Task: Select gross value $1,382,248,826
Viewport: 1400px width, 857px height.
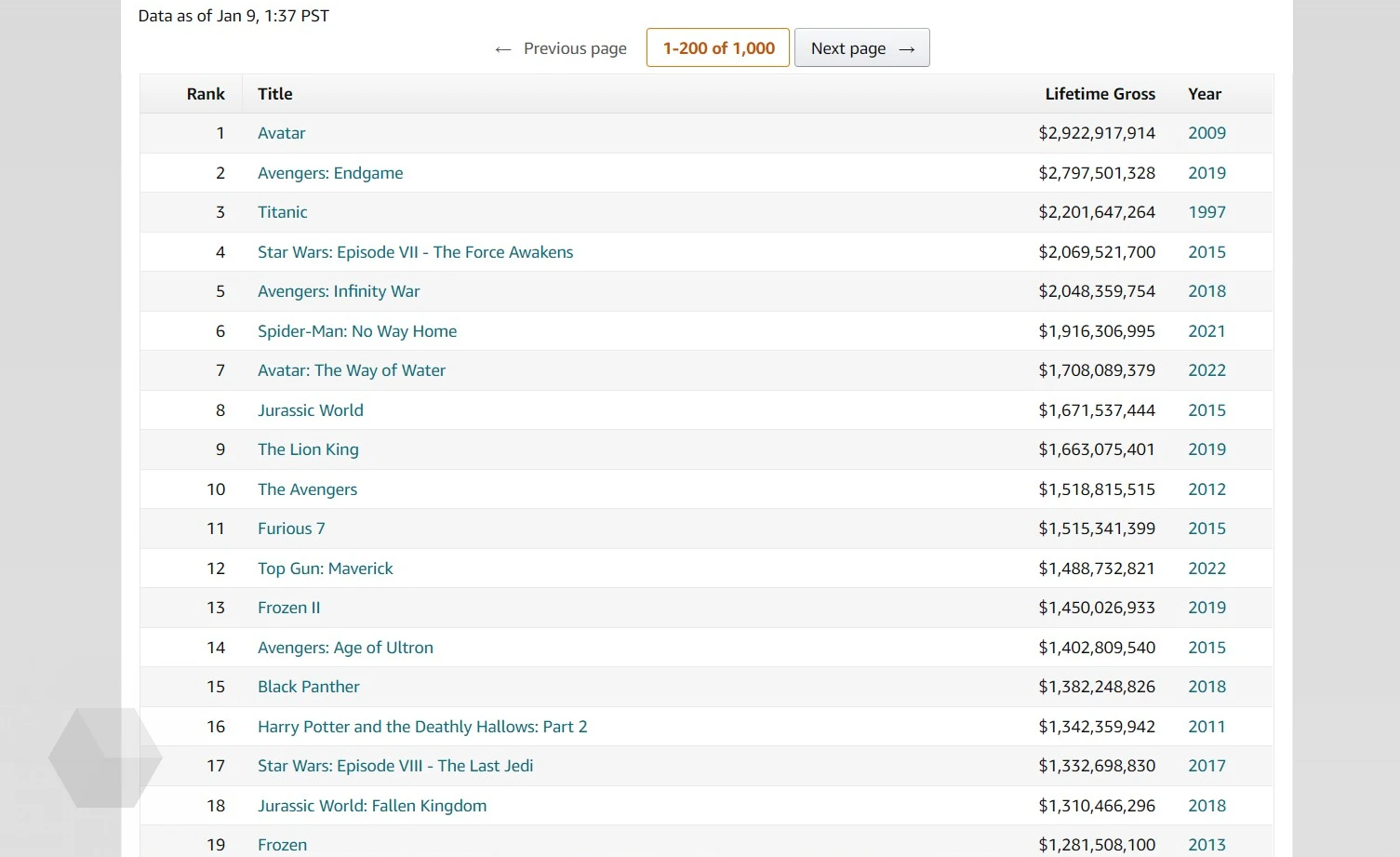Action: [x=1097, y=687]
